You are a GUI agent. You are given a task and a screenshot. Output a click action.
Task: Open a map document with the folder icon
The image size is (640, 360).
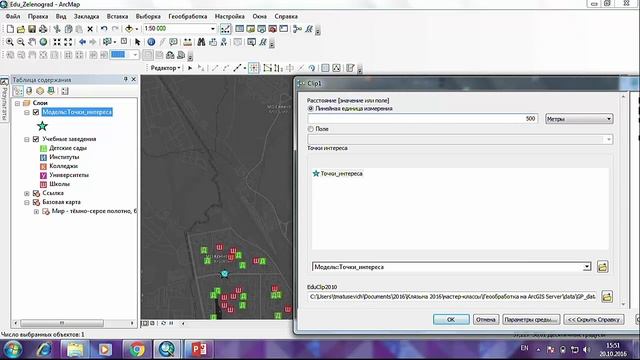coord(21,29)
